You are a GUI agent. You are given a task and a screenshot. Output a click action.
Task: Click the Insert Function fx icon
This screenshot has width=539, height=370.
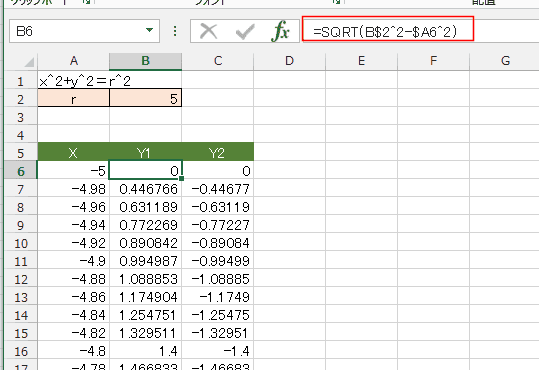pyautogui.click(x=280, y=31)
